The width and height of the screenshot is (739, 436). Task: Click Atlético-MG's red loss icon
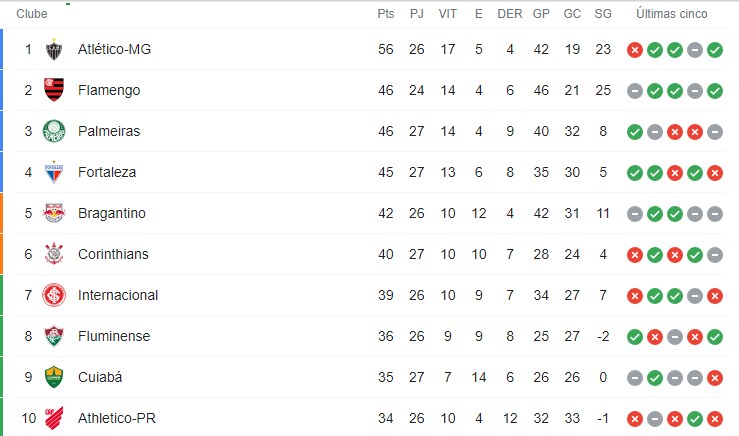[635, 50]
